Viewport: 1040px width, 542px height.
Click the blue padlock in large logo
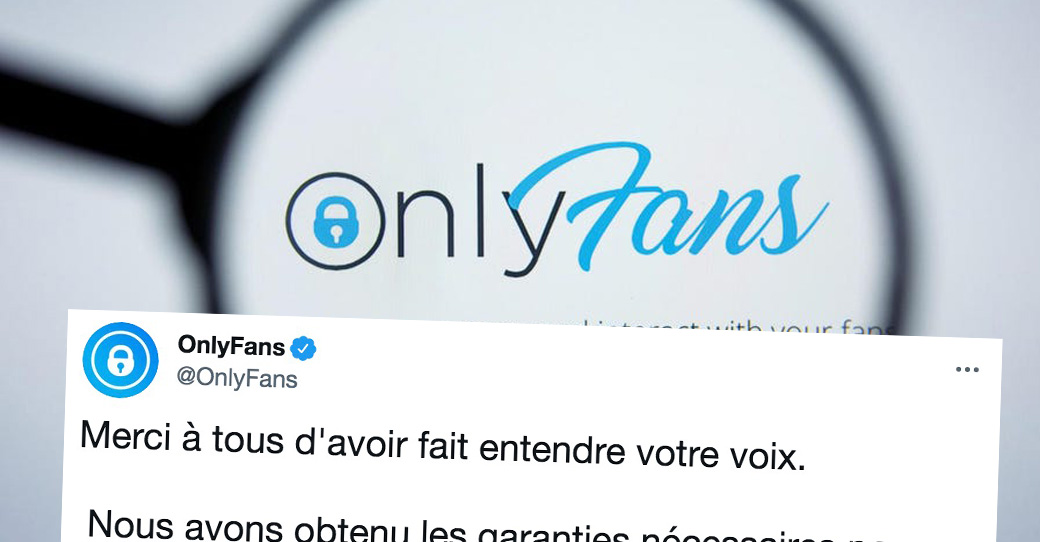(336, 222)
